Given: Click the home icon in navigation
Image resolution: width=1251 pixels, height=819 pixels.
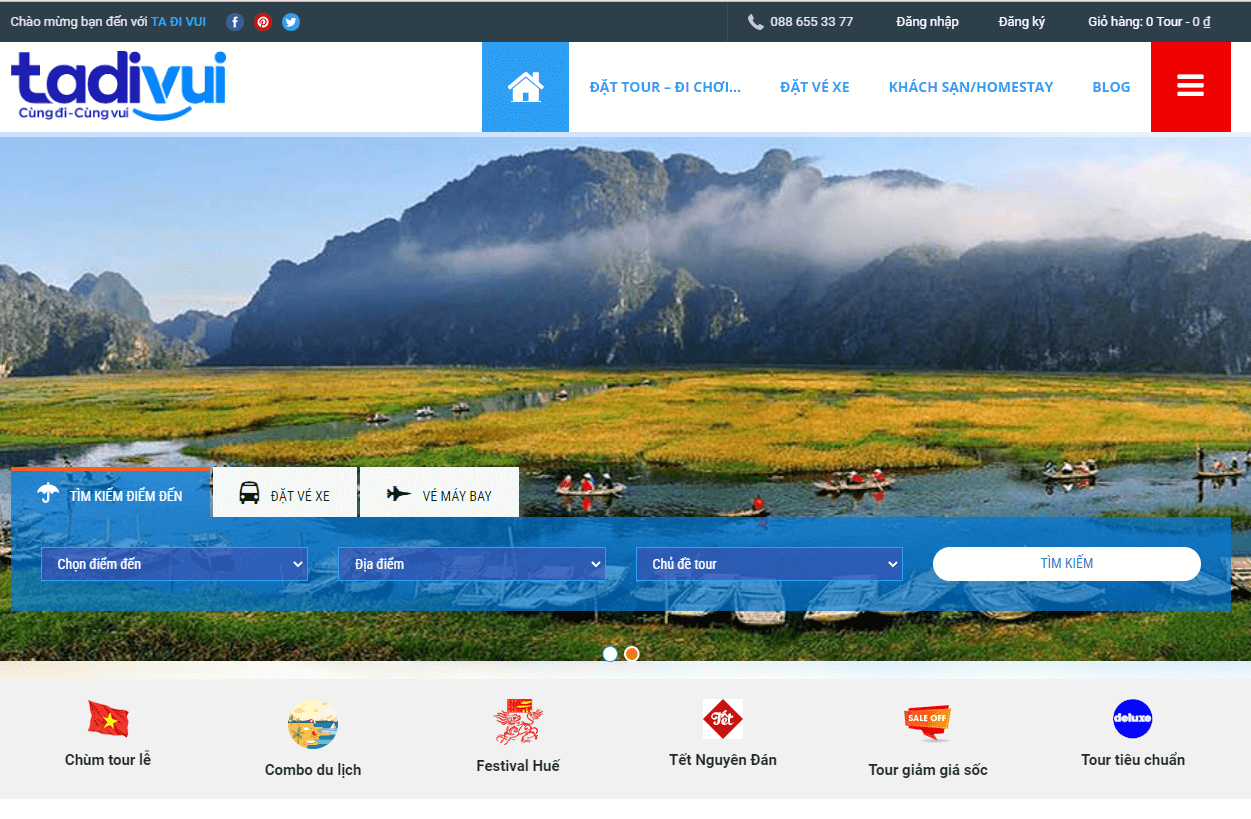Looking at the screenshot, I should click(525, 86).
